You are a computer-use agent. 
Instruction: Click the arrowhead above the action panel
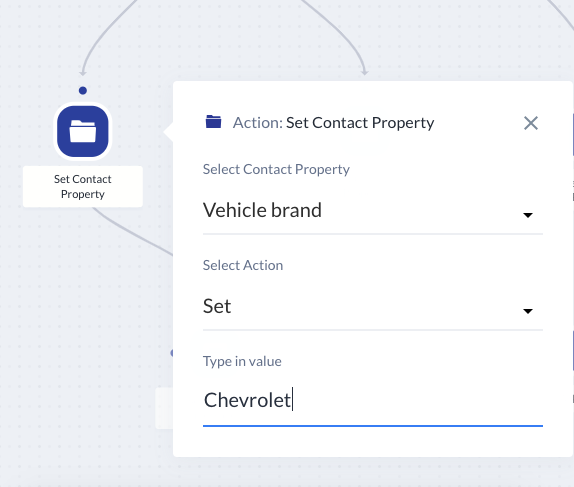(364, 73)
